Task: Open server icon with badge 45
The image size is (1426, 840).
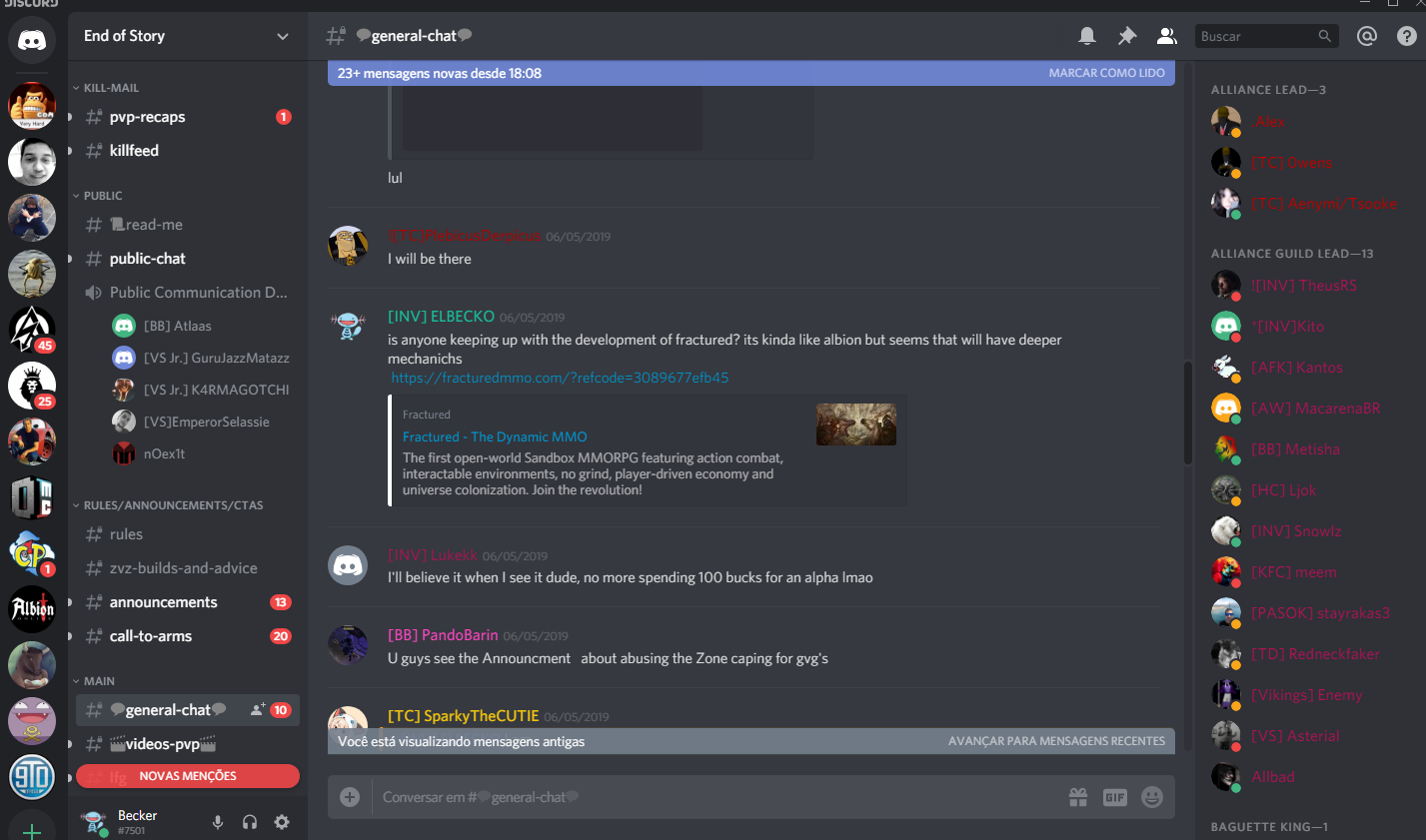Action: (x=32, y=329)
